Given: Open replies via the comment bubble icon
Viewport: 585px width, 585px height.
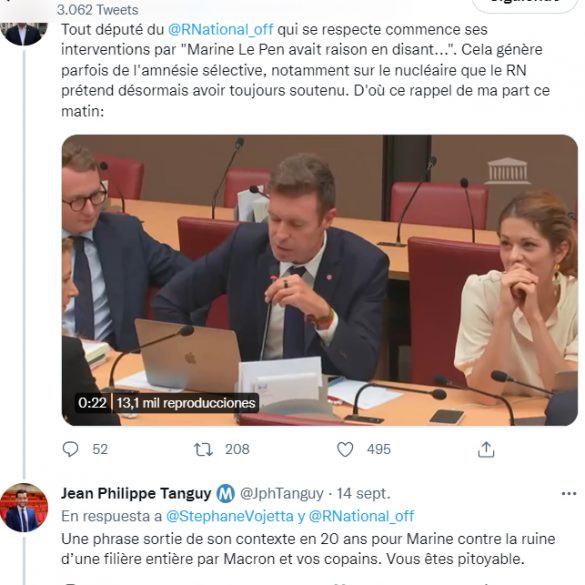Looking at the screenshot, I should point(71,449).
